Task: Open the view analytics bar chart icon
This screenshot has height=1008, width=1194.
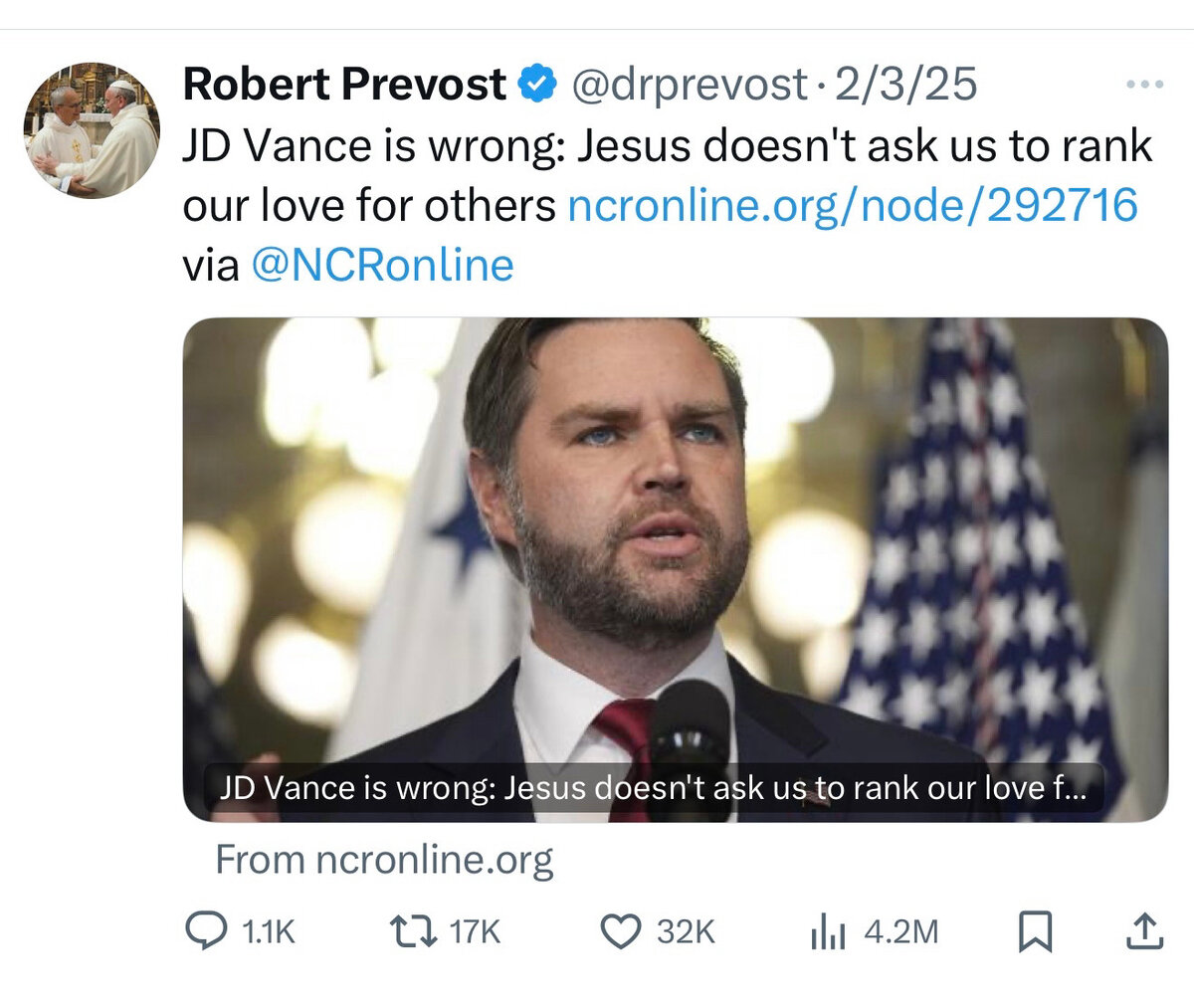Action: [827, 932]
